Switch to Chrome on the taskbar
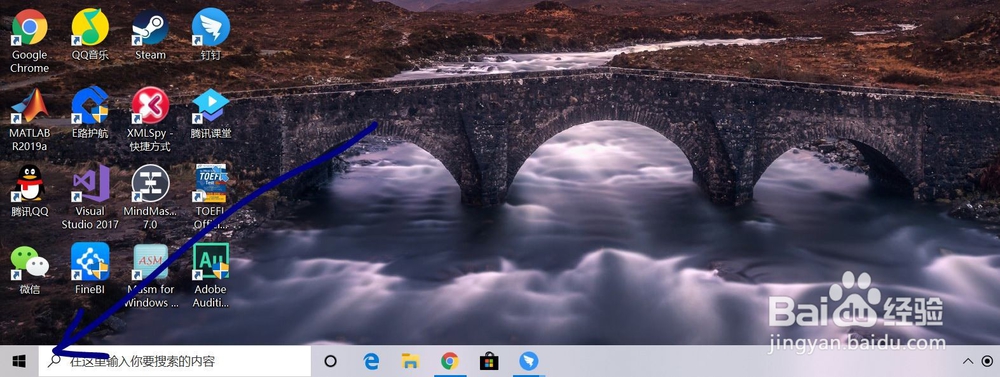 pos(450,362)
